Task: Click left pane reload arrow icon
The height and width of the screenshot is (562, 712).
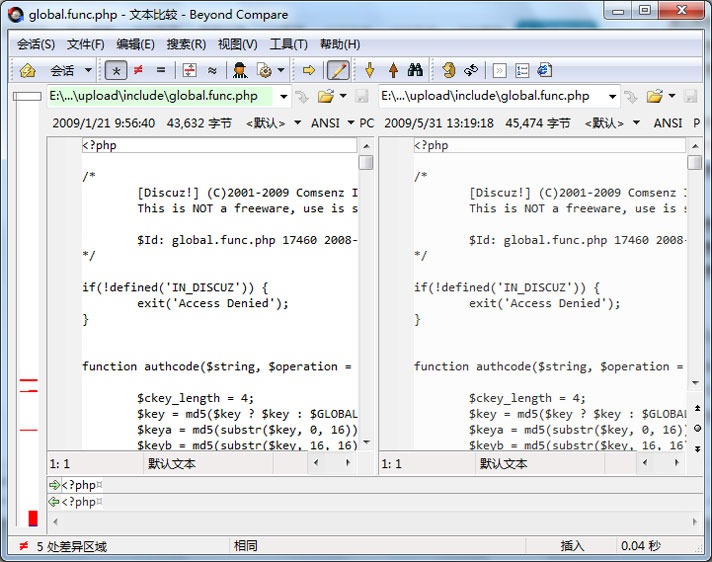Action: point(302,96)
